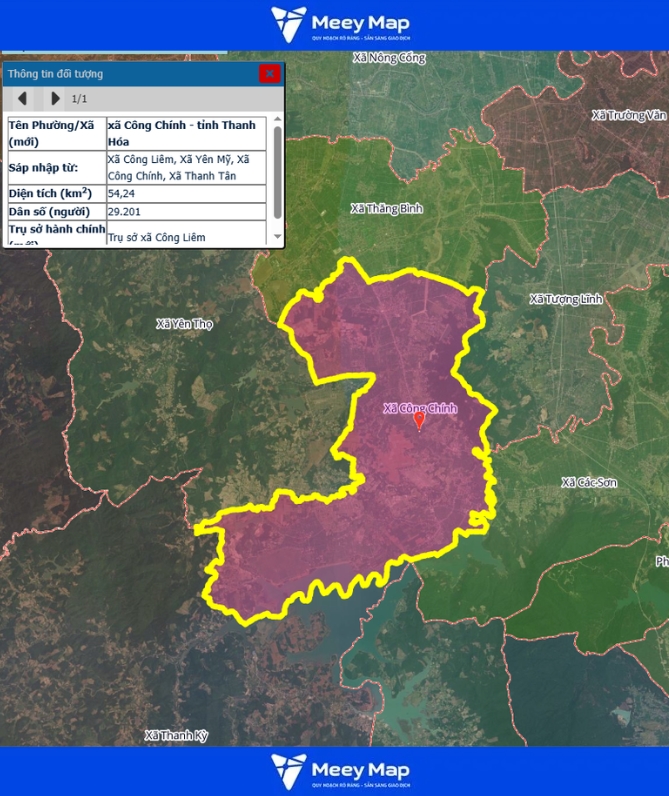Click the 1/1 page counter
Viewport: 669px width, 796px height.
click(x=79, y=98)
